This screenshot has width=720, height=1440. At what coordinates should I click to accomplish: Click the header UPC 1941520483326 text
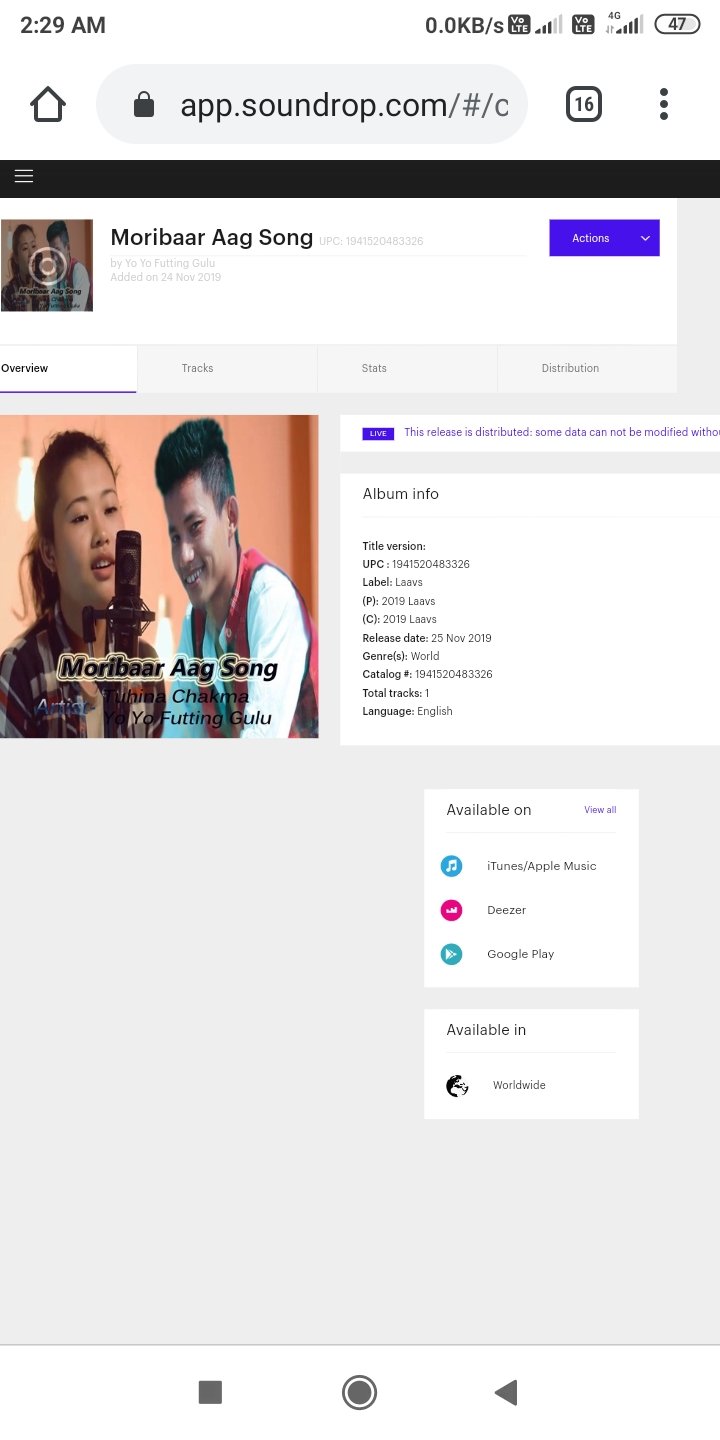tap(371, 241)
